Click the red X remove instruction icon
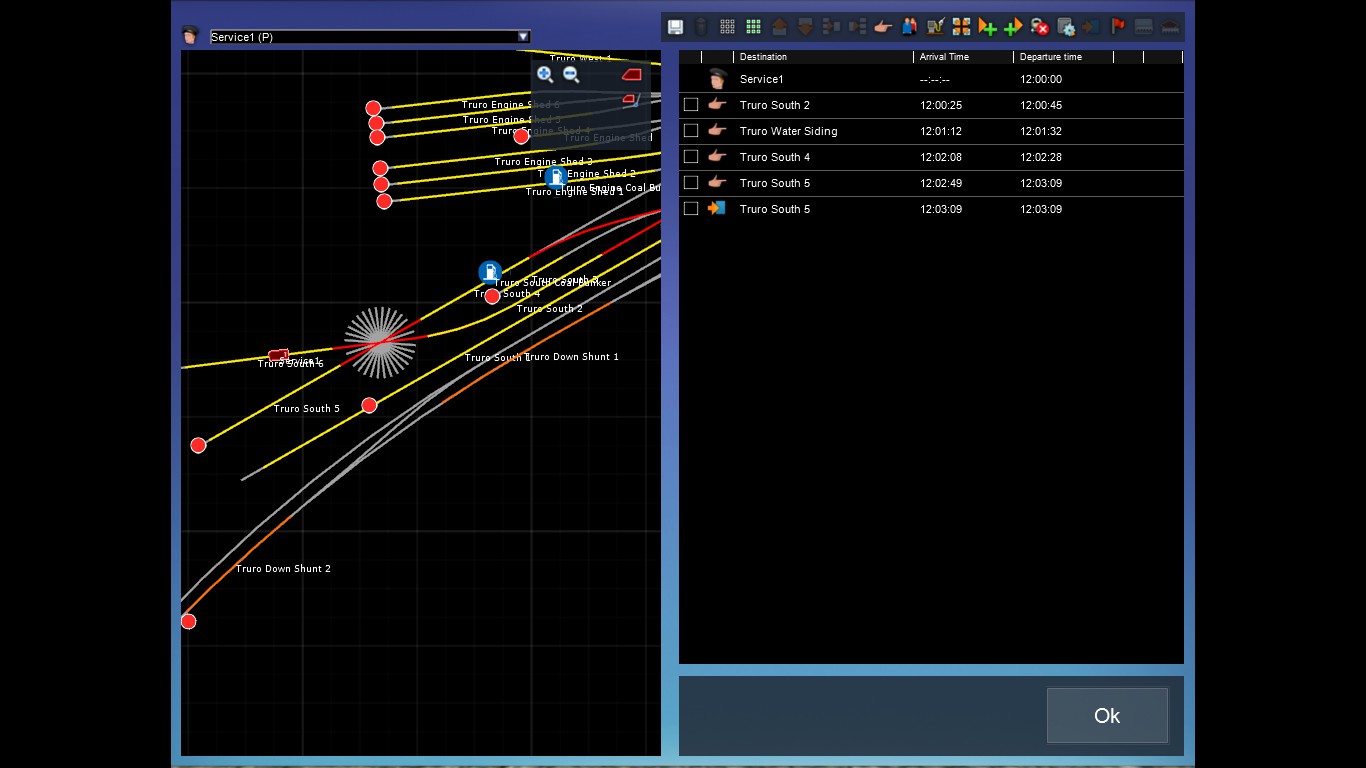This screenshot has height=768, width=1366. pyautogui.click(x=1040, y=27)
